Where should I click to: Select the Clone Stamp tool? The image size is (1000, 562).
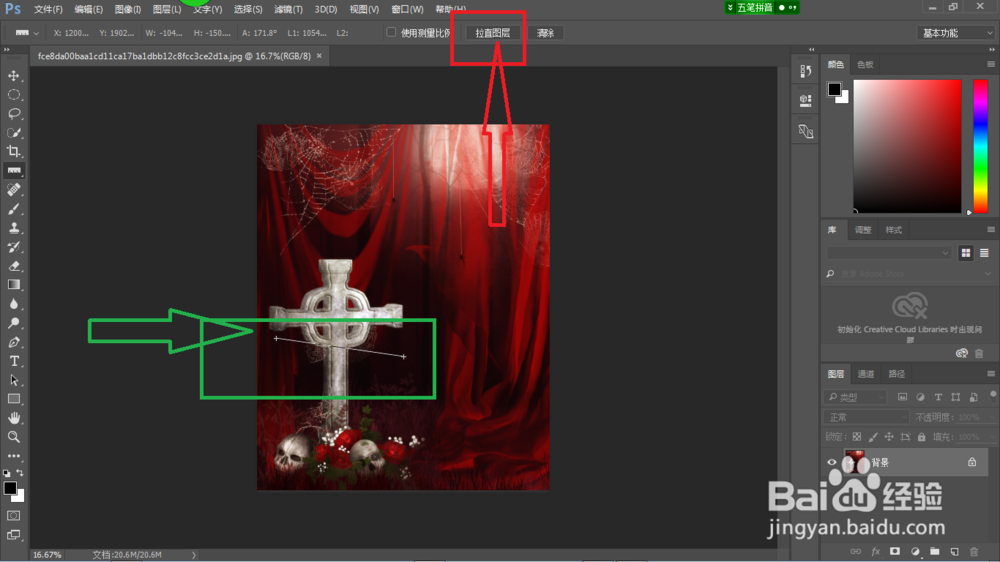(x=13, y=228)
